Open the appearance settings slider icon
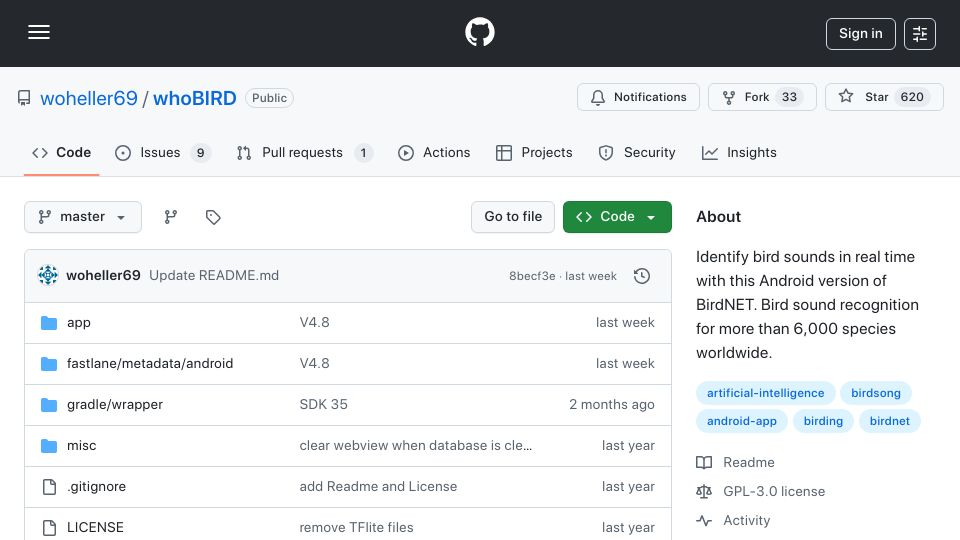Viewport: 960px width, 540px height. (920, 34)
